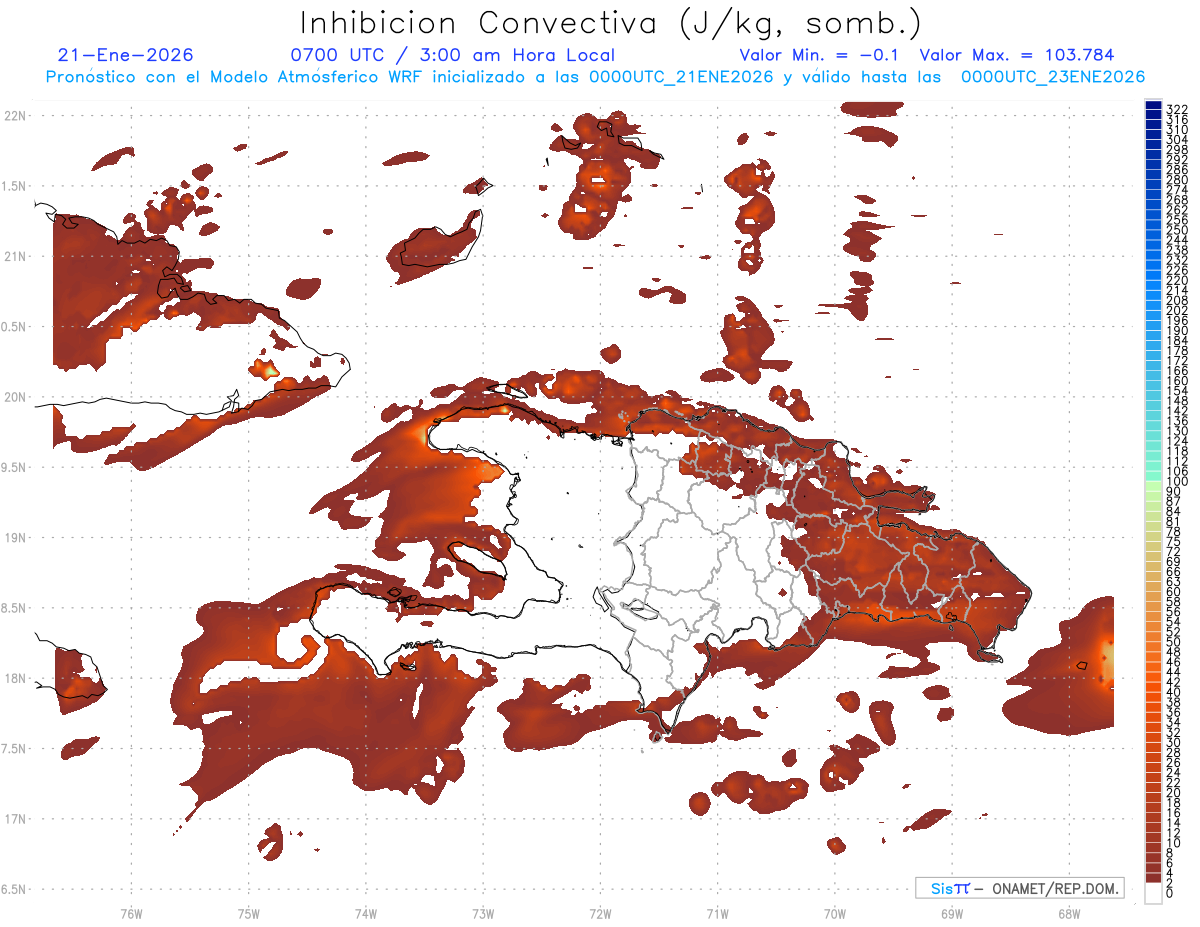Click the 'Pronóstico con el Modelo Atmosférico WRF' line
The image size is (1200, 927).
point(594,77)
